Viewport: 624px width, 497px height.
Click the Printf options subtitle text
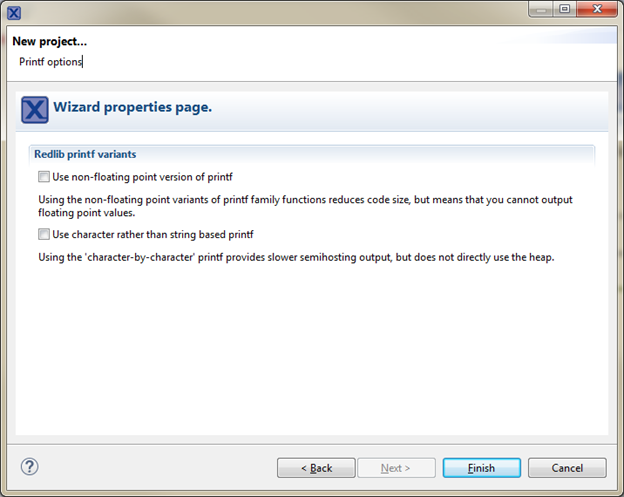(51, 61)
